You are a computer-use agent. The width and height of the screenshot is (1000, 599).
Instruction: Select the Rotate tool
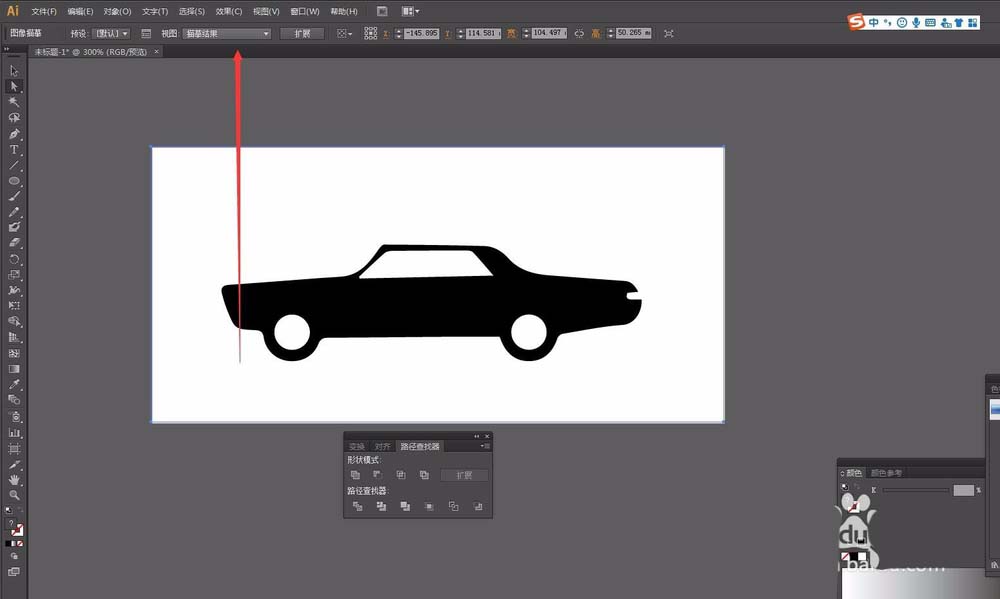pyautogui.click(x=14, y=259)
